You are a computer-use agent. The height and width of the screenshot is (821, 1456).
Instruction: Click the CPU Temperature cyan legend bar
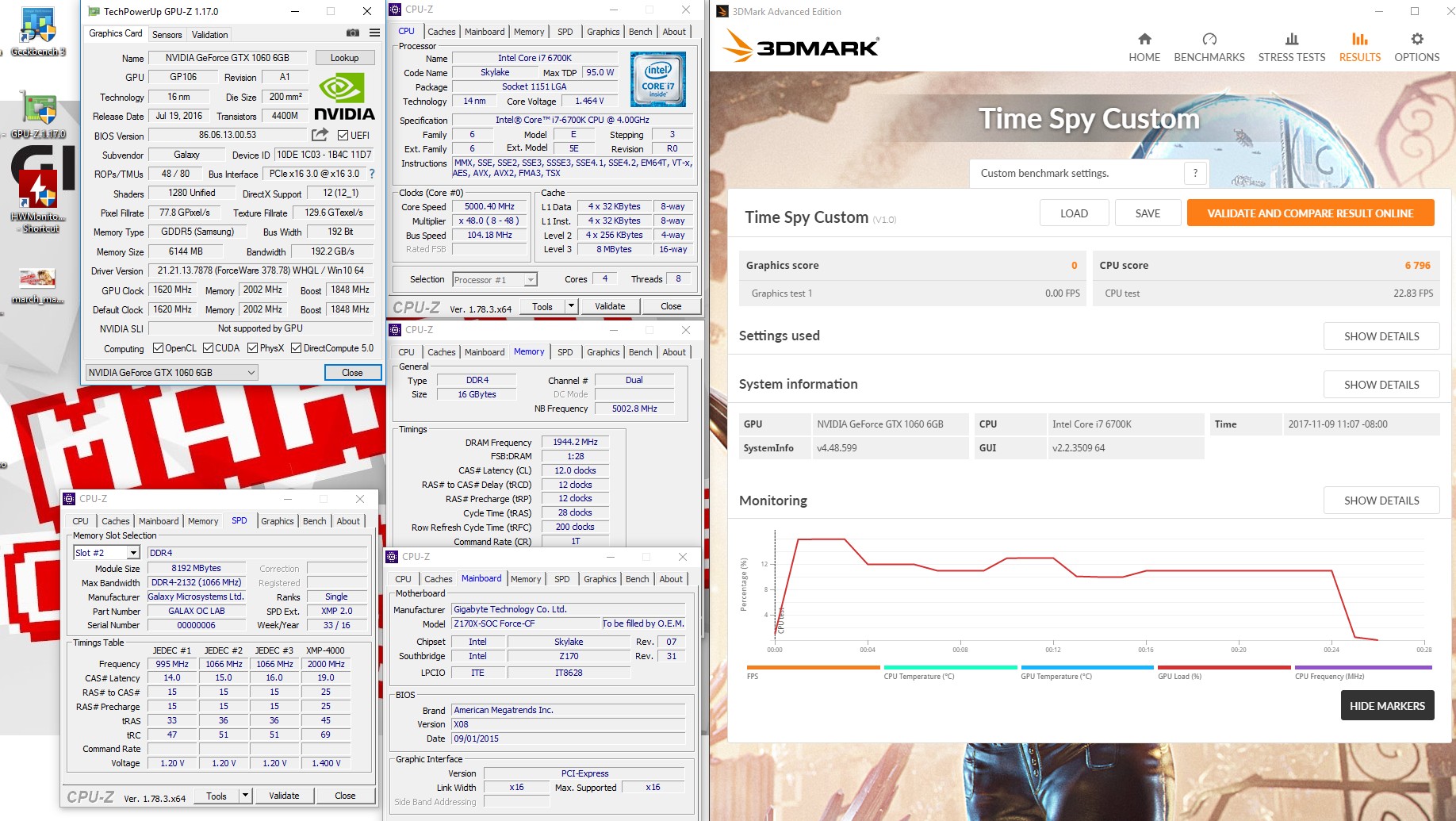950,668
